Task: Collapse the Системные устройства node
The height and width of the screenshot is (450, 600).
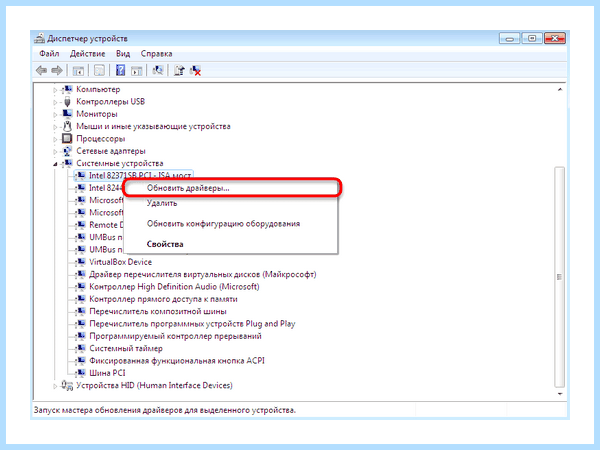Action: pyautogui.click(x=55, y=164)
